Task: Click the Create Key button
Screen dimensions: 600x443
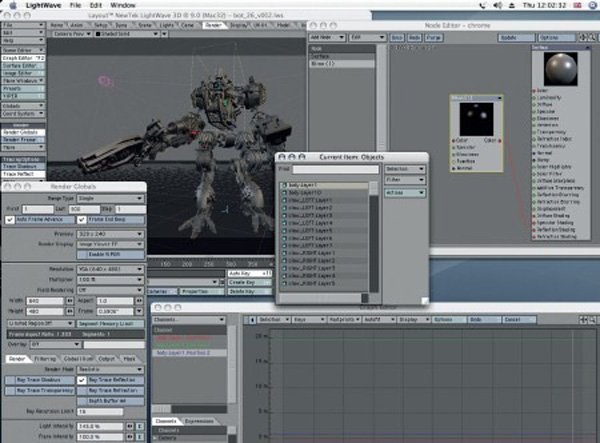Action: point(244,282)
